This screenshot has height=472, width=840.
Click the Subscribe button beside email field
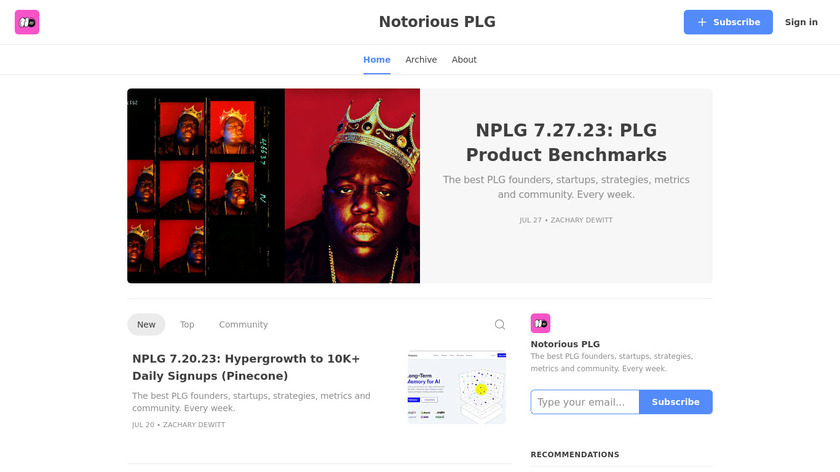(676, 402)
